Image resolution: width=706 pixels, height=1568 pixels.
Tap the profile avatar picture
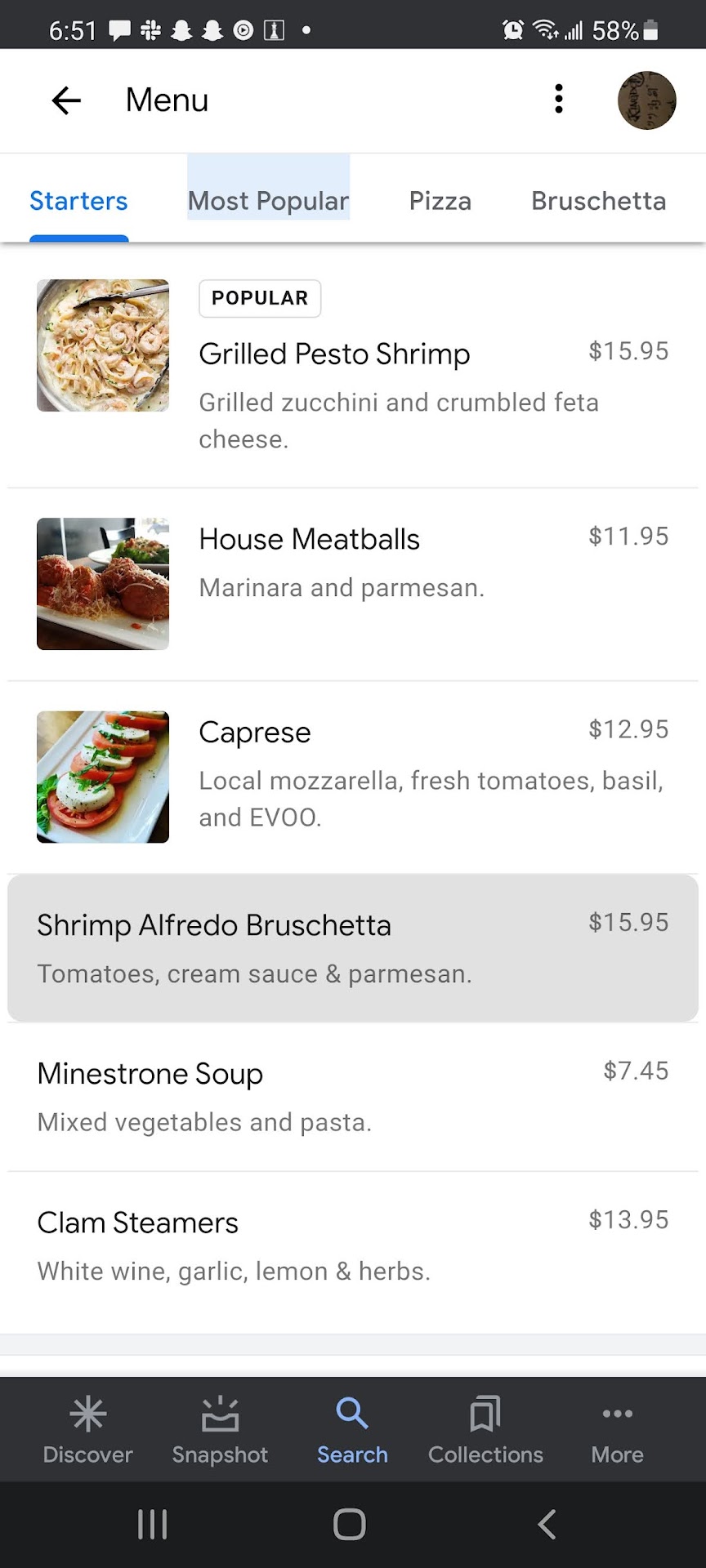[646, 100]
